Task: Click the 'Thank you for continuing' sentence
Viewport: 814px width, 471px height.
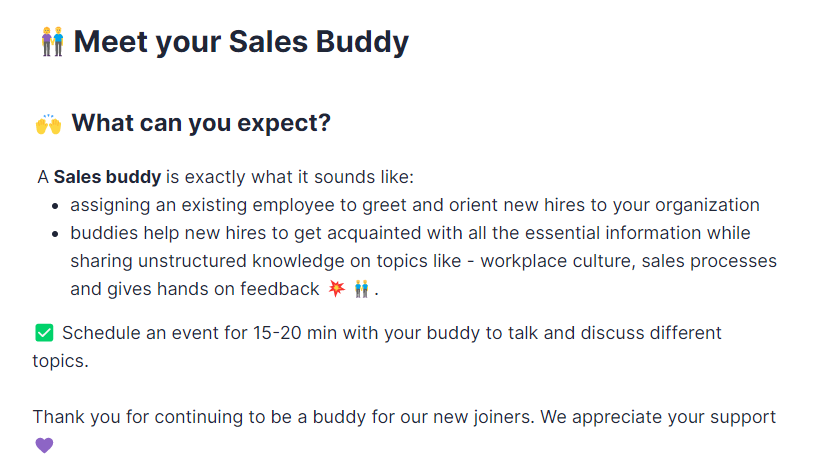Action: [200, 417]
